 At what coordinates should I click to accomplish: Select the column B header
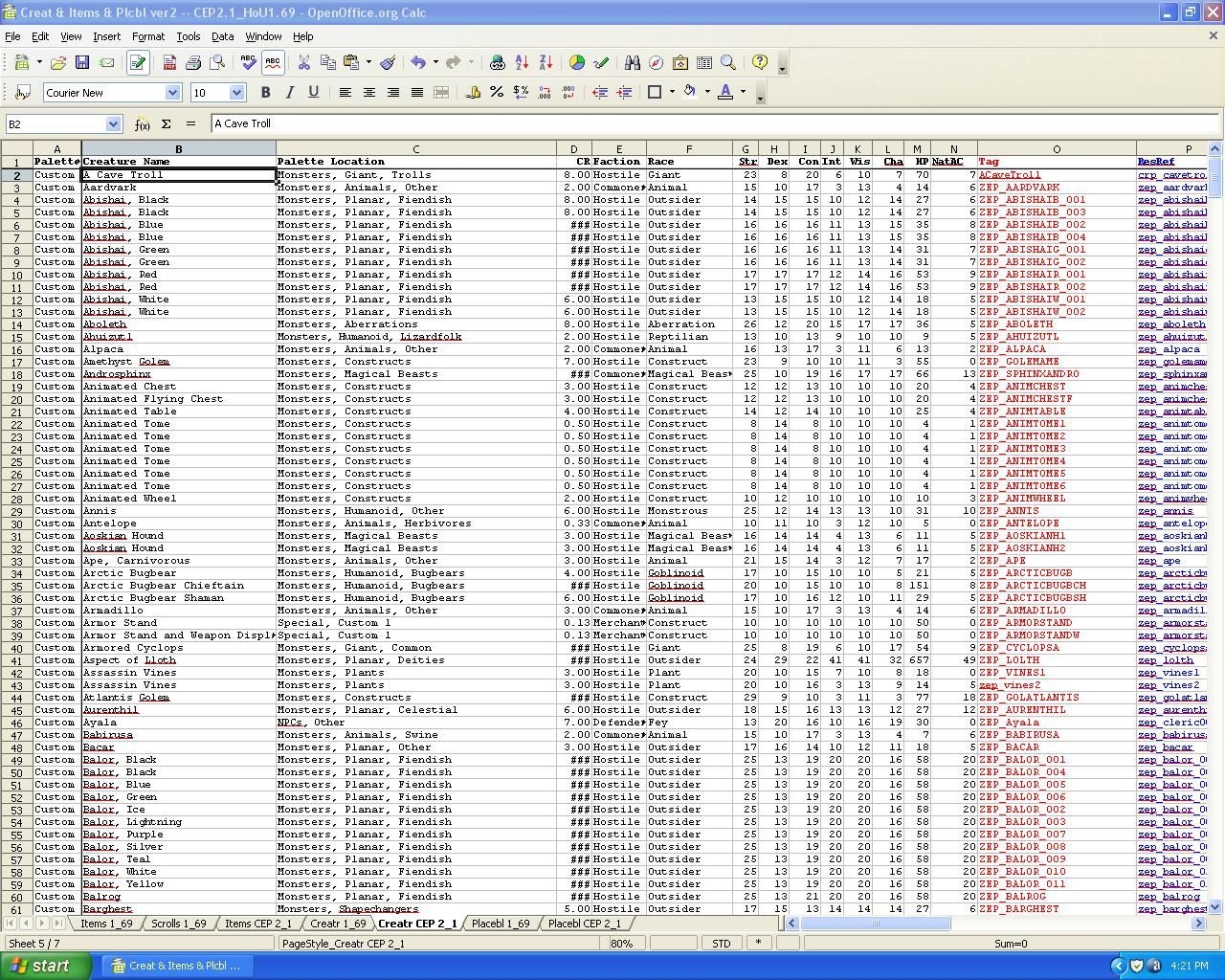point(178,148)
